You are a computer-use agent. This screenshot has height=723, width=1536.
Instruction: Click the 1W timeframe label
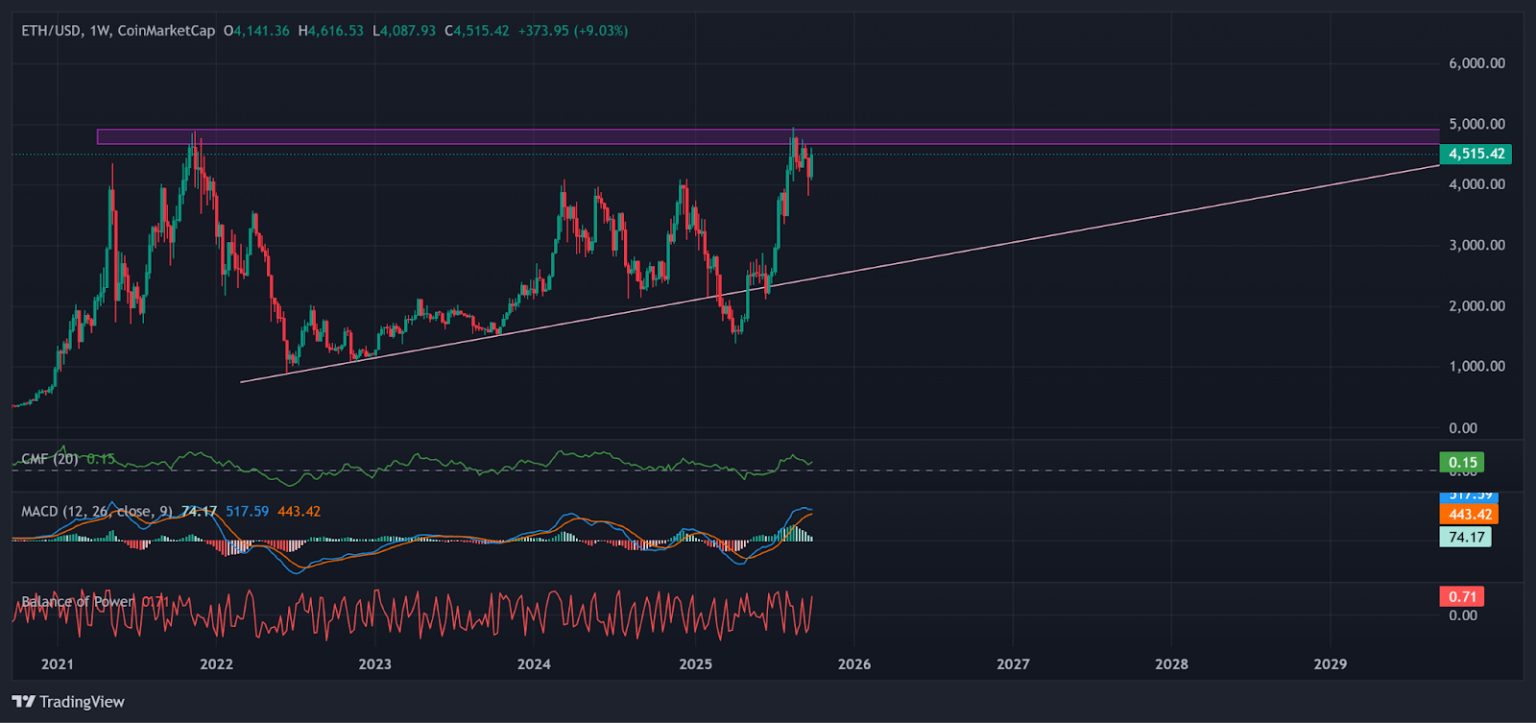tap(97, 31)
